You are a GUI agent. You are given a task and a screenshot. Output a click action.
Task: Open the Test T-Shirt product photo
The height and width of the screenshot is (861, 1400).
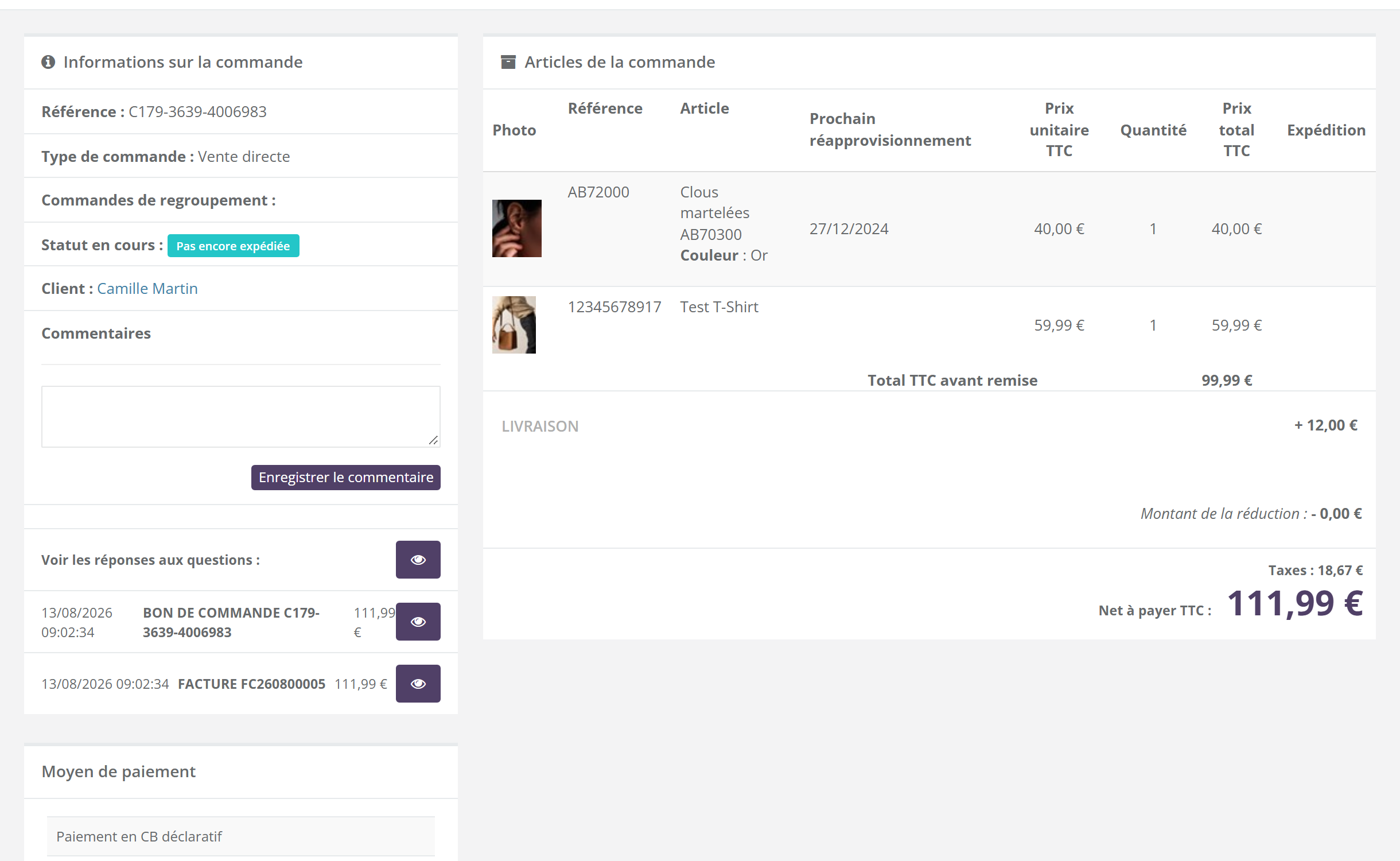(514, 325)
